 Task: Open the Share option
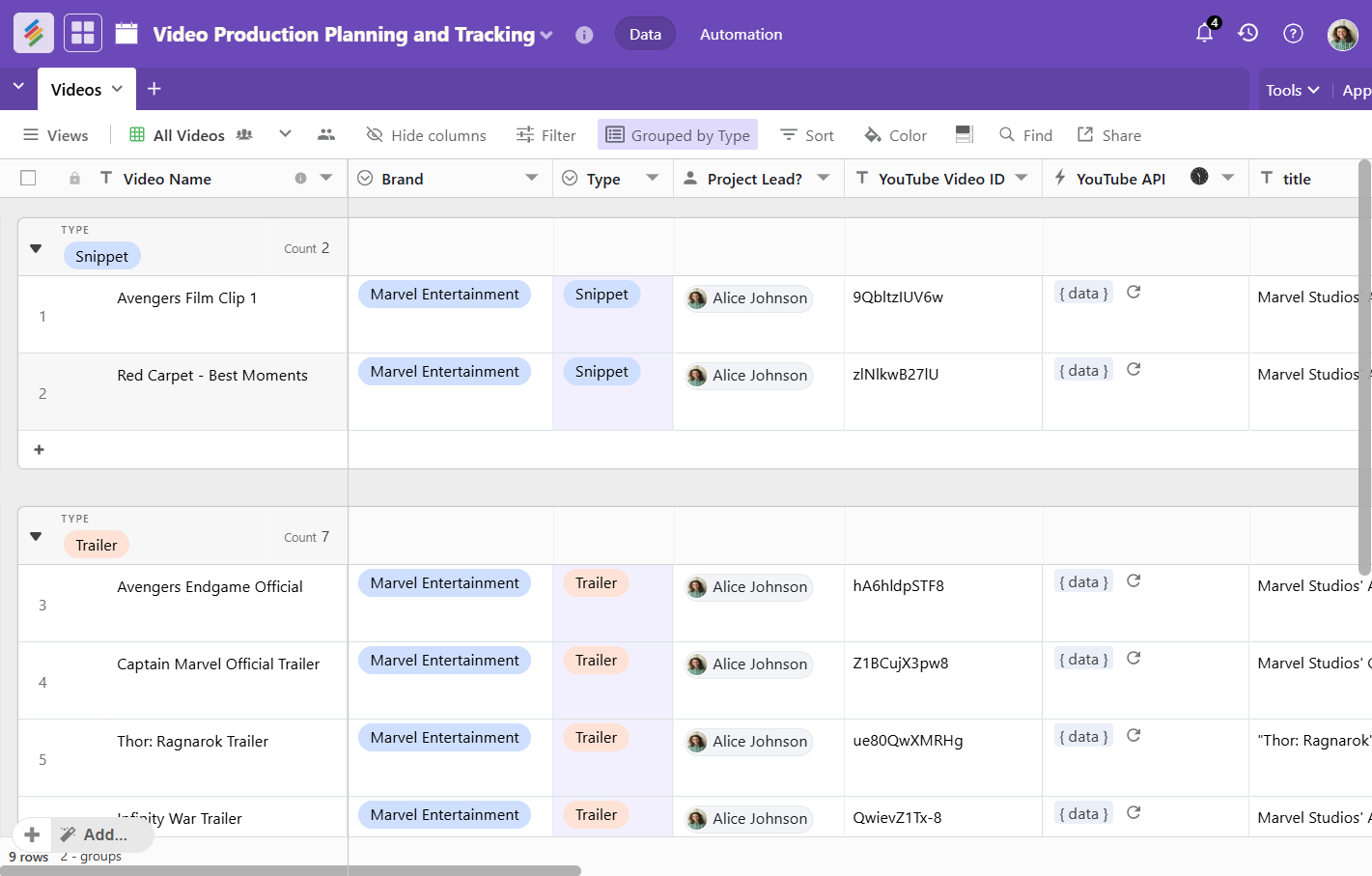(x=1109, y=135)
